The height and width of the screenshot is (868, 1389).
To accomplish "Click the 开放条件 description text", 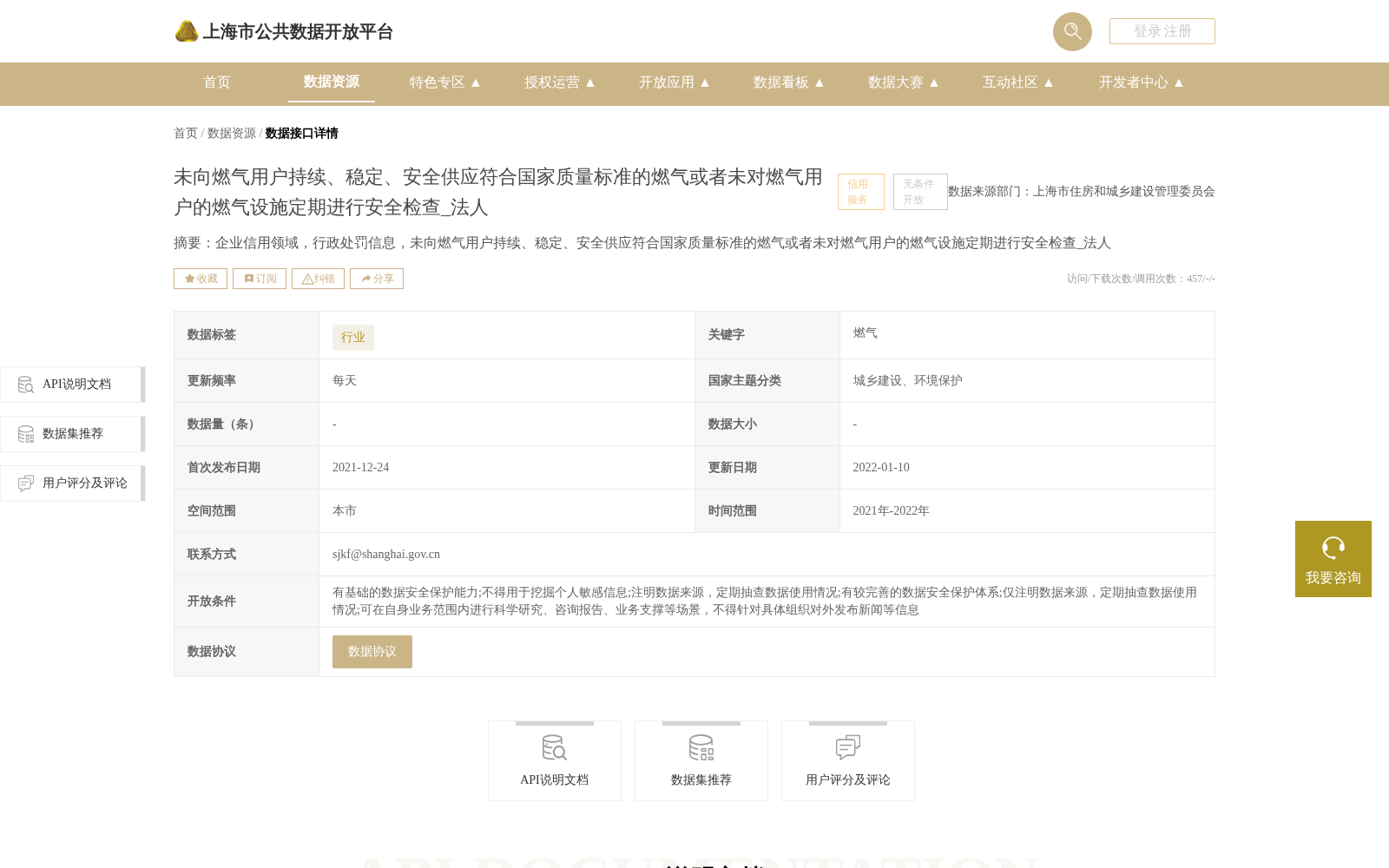I will [x=765, y=602].
